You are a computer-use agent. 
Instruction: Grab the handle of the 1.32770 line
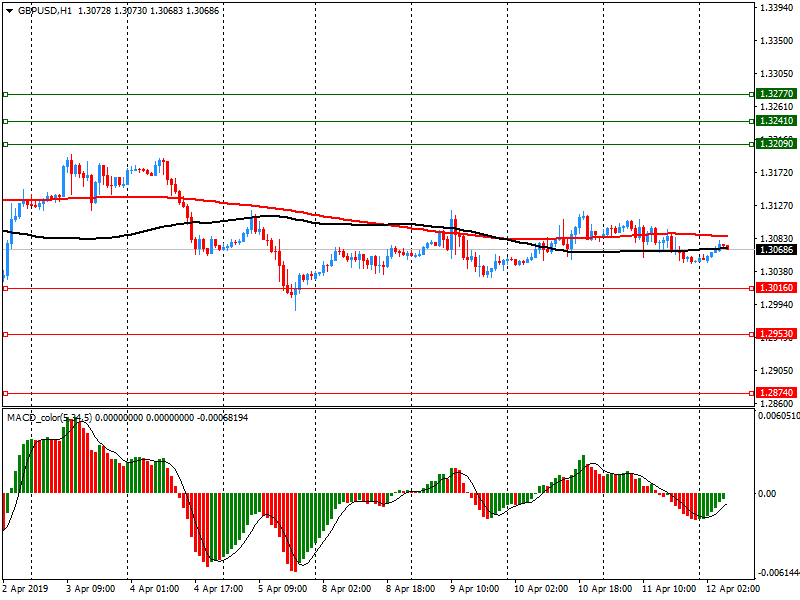tap(5, 94)
